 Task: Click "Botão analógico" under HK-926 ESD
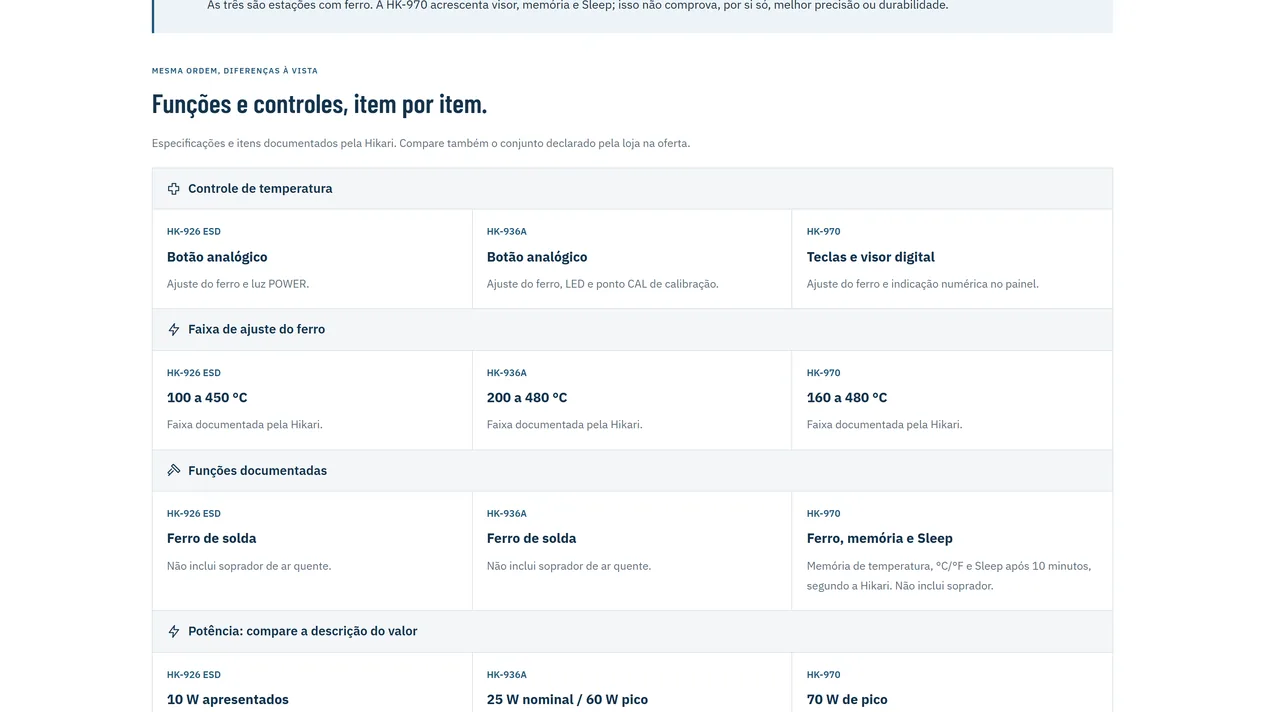(x=217, y=257)
